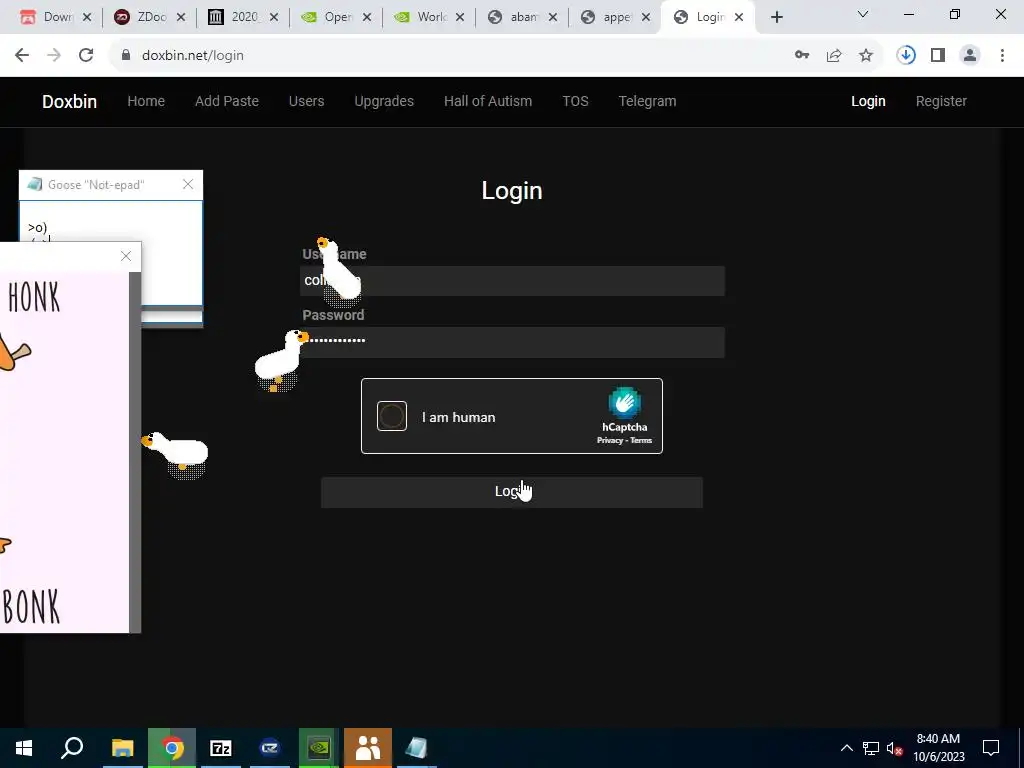Click the hCaptcha logo
1024x768 pixels.
[x=624, y=403]
